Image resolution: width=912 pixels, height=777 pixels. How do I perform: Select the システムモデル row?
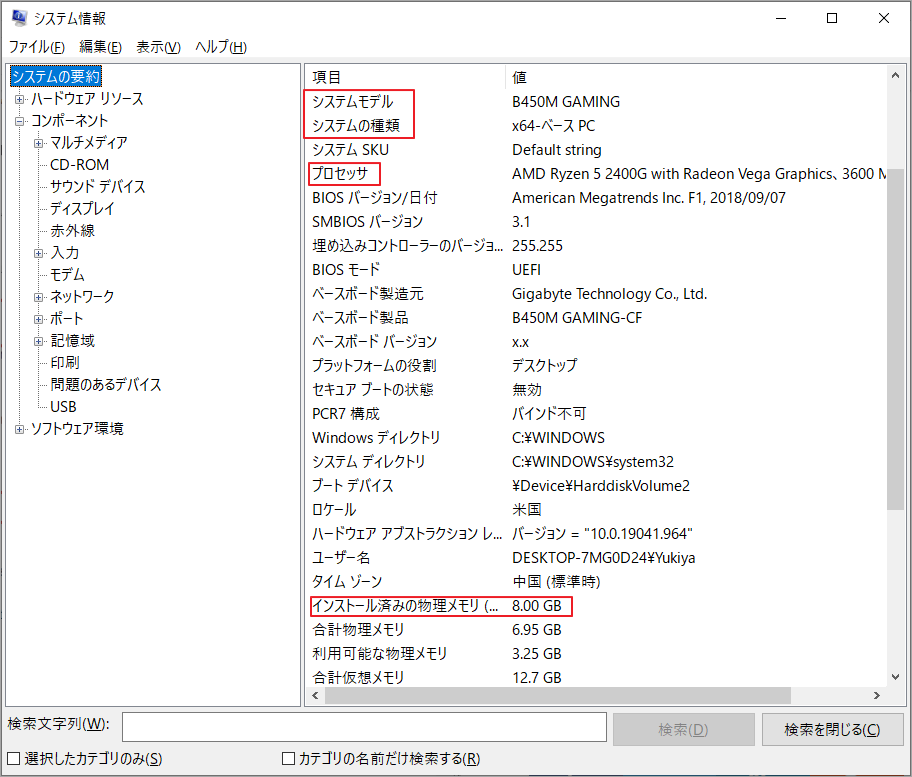coord(596,102)
